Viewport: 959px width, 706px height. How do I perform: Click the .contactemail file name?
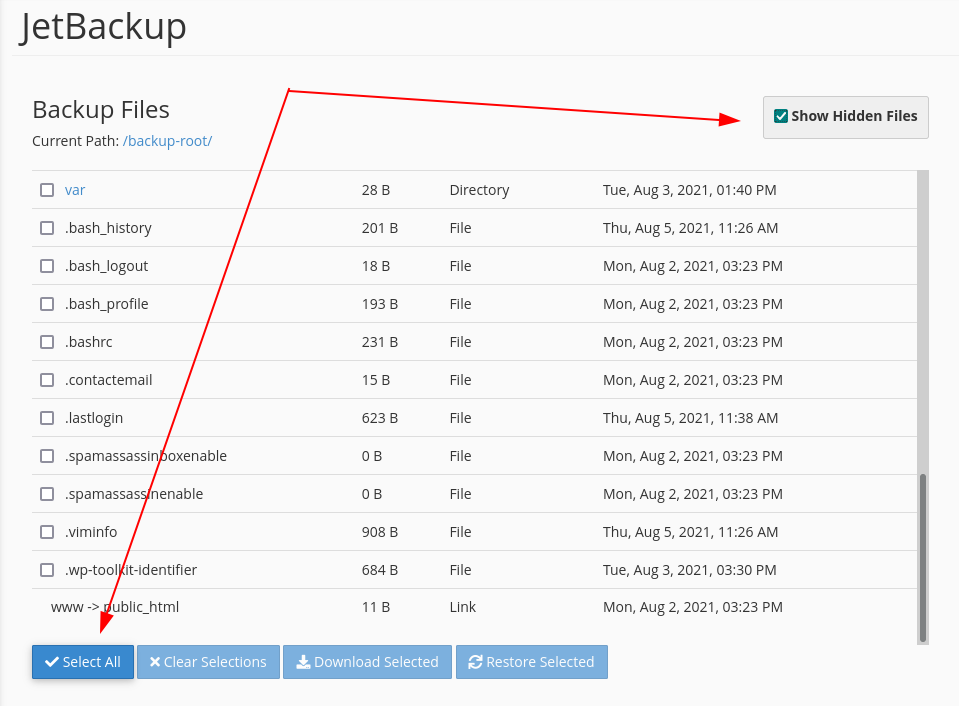pyautogui.click(x=108, y=380)
